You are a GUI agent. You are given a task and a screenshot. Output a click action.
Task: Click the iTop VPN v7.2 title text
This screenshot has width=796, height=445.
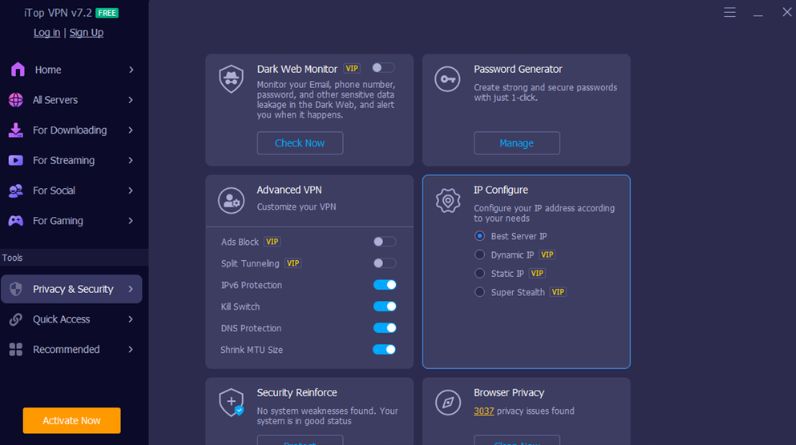(x=58, y=13)
